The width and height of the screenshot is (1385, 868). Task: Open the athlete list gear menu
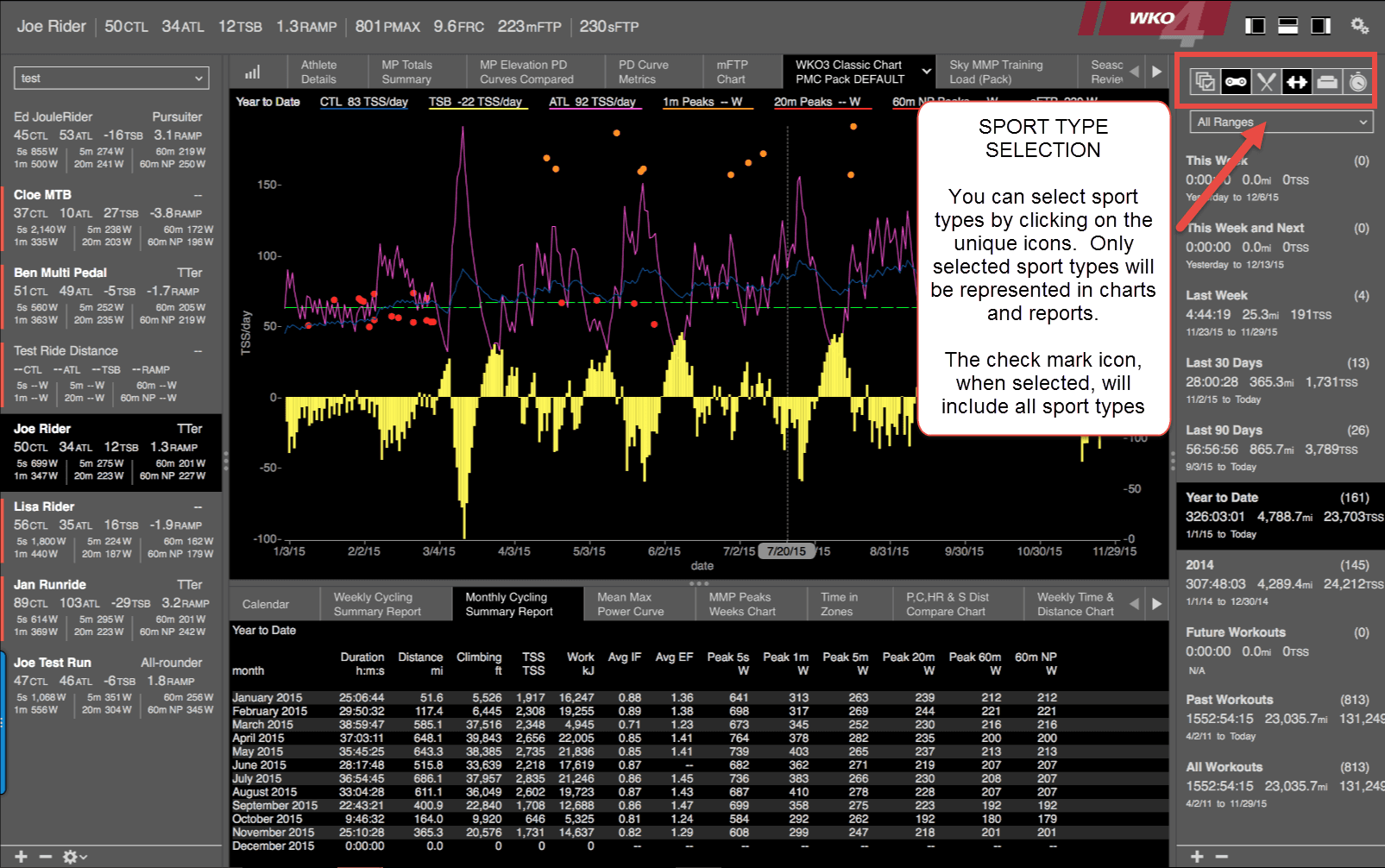coord(74,857)
